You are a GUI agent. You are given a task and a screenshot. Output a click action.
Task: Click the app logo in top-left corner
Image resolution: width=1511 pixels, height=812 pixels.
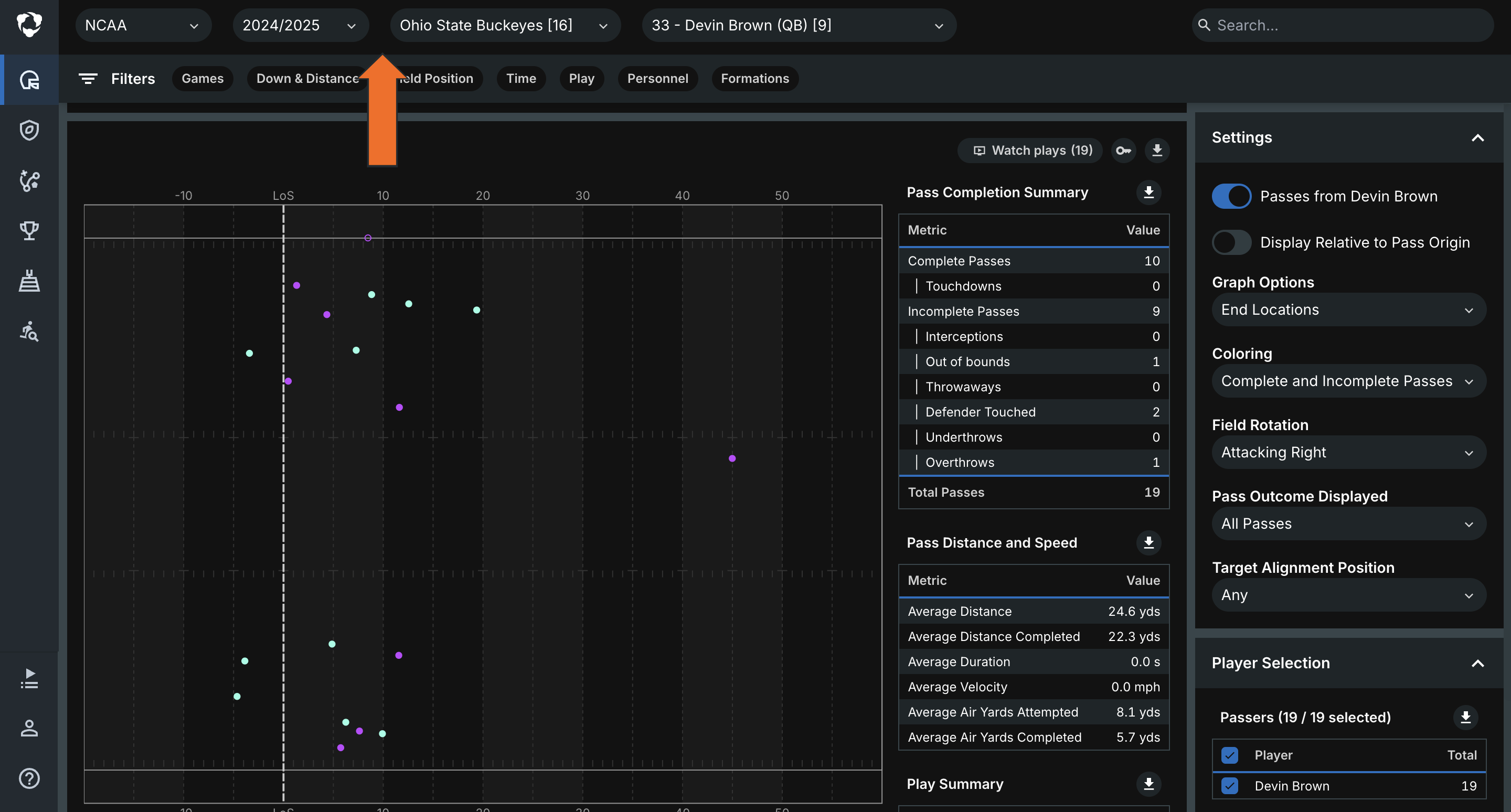click(x=29, y=25)
